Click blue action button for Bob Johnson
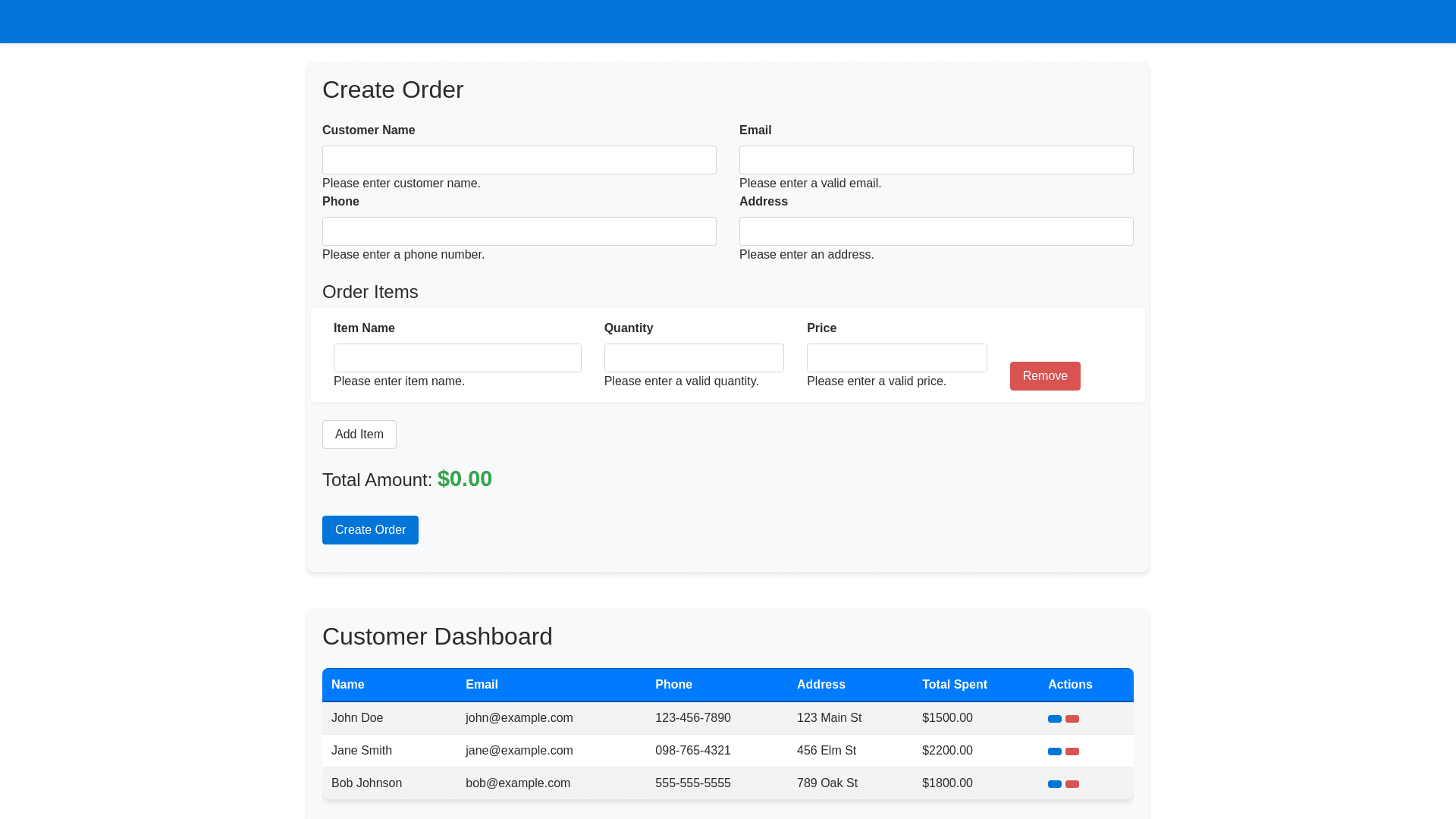The width and height of the screenshot is (1456, 819). (x=1054, y=784)
